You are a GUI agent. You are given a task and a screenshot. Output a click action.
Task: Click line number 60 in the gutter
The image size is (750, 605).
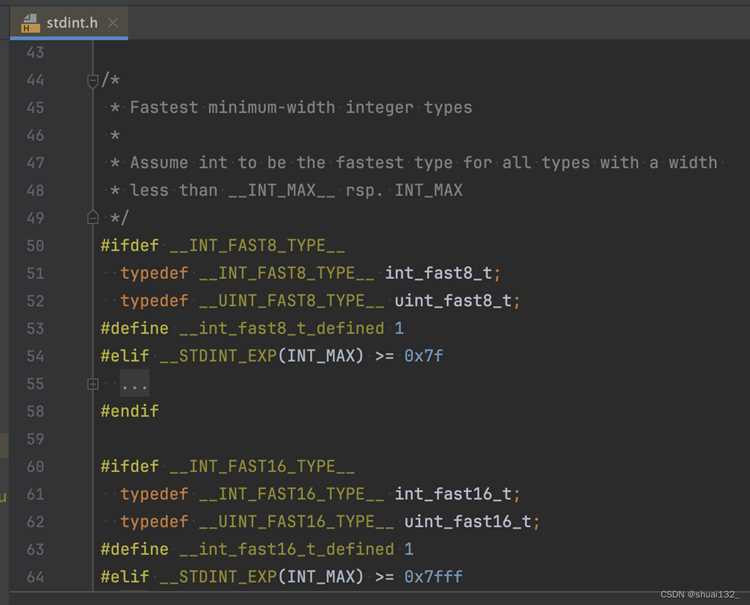pos(35,466)
